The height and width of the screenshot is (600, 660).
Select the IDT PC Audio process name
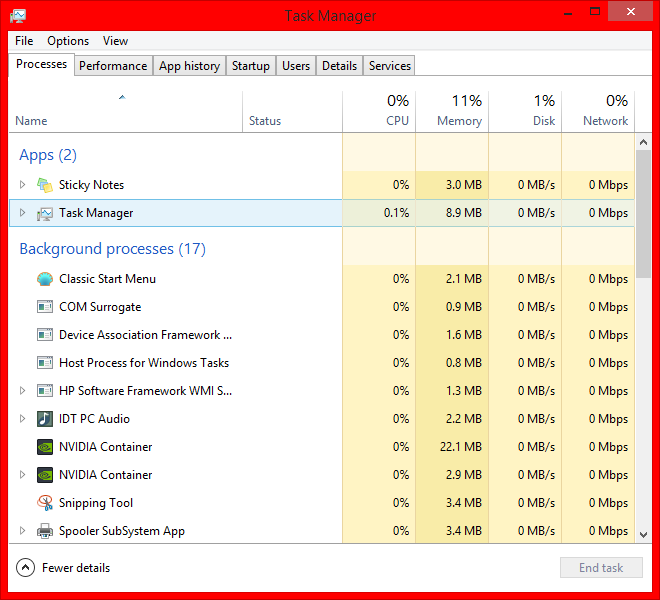pos(94,419)
